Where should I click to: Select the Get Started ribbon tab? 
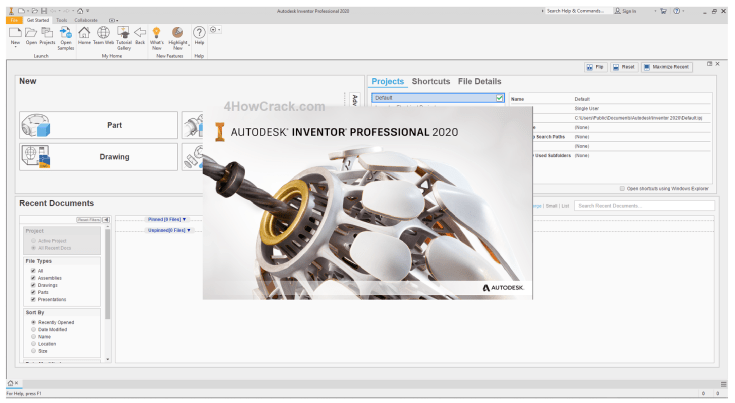38,20
